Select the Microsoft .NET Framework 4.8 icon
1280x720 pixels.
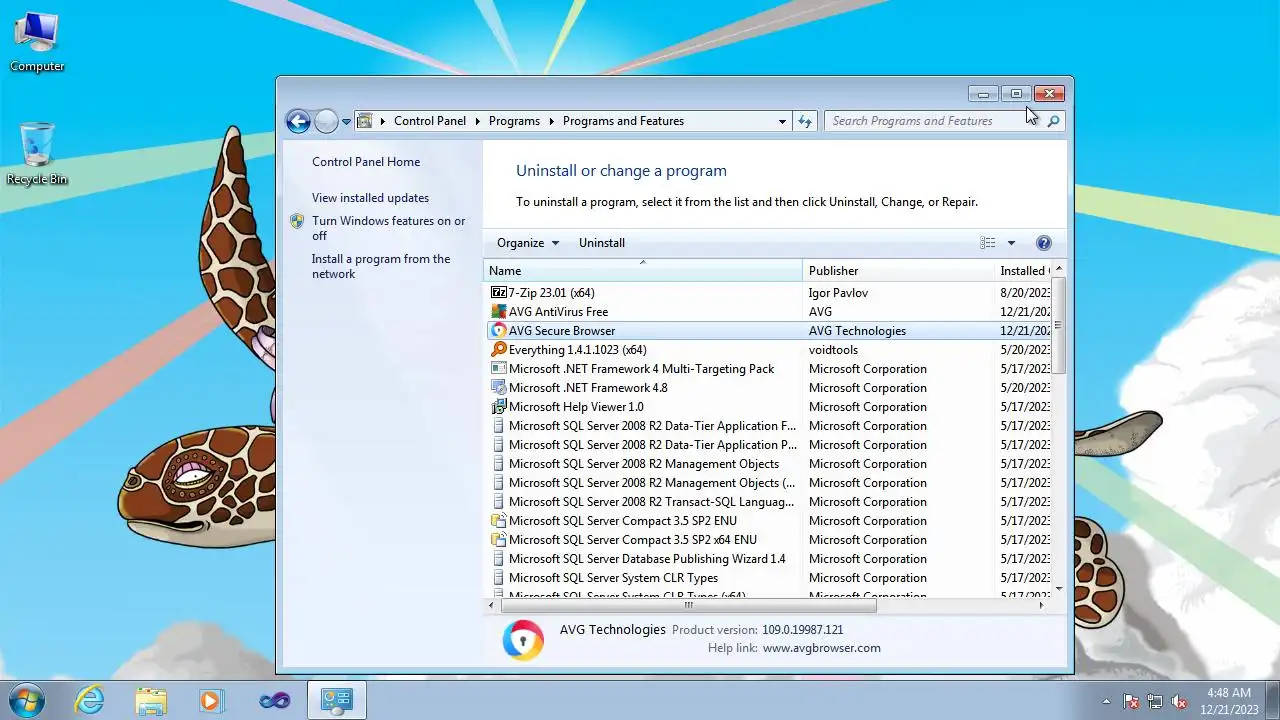[x=499, y=388]
